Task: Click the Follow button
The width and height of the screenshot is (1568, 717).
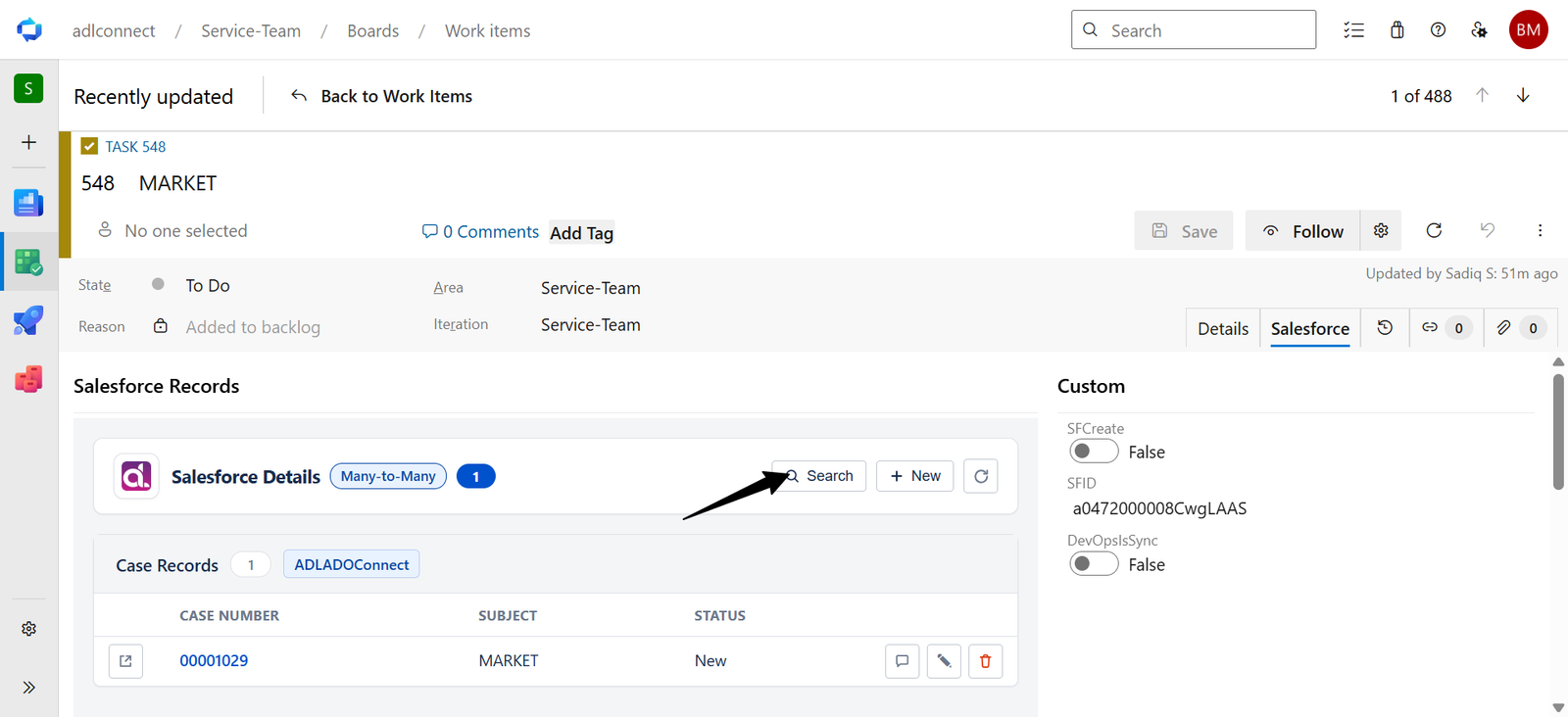Action: coord(1302,231)
